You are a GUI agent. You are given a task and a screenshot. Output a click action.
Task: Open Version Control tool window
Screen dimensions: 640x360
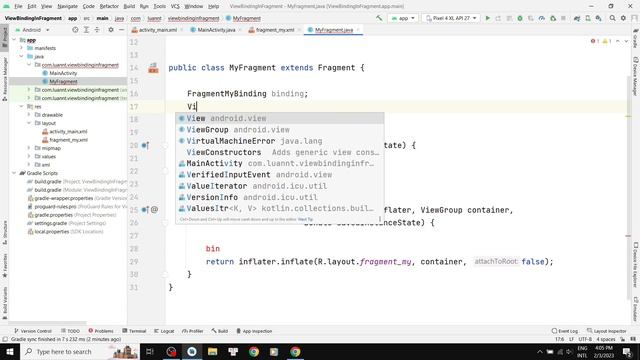pos(33,331)
